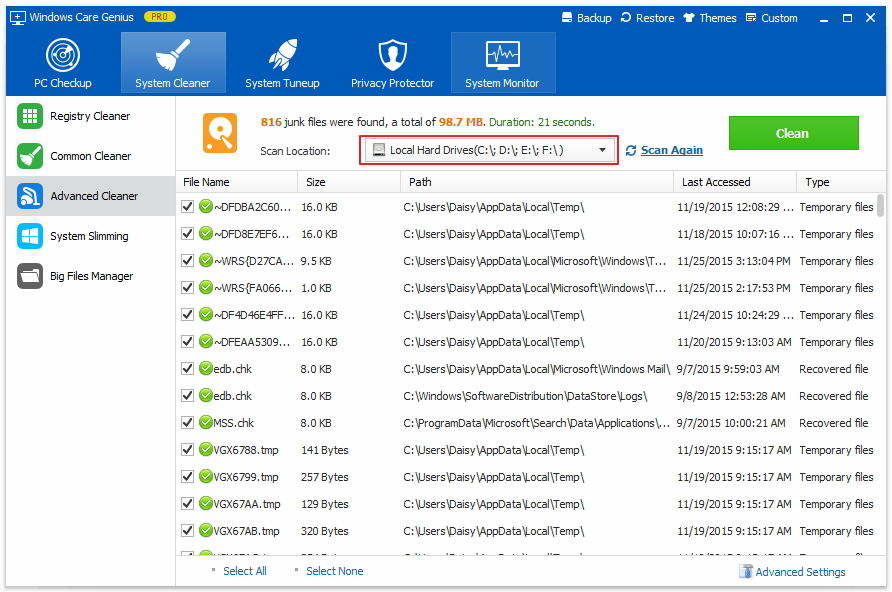Screen dimensions: 892x592
Task: Open the Privacy Protector shield icon
Action: point(393,55)
